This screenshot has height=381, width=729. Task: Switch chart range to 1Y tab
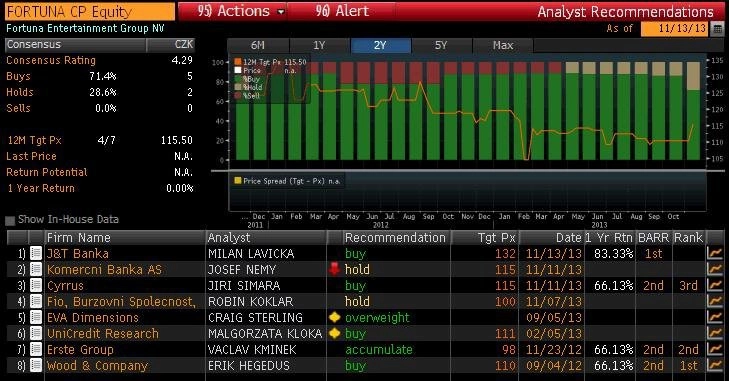pyautogui.click(x=319, y=46)
